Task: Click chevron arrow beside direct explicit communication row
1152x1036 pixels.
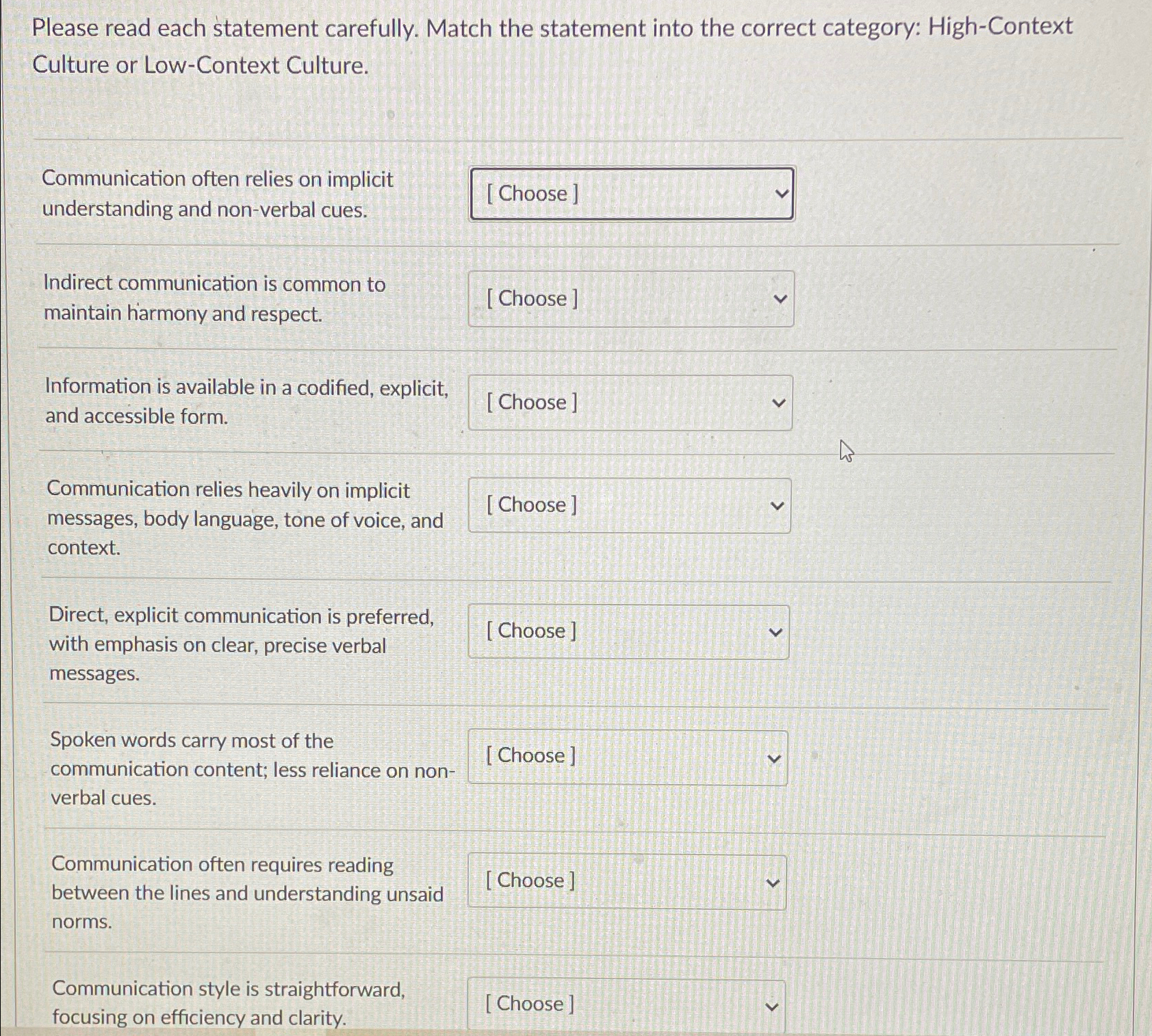Action: coord(776,632)
